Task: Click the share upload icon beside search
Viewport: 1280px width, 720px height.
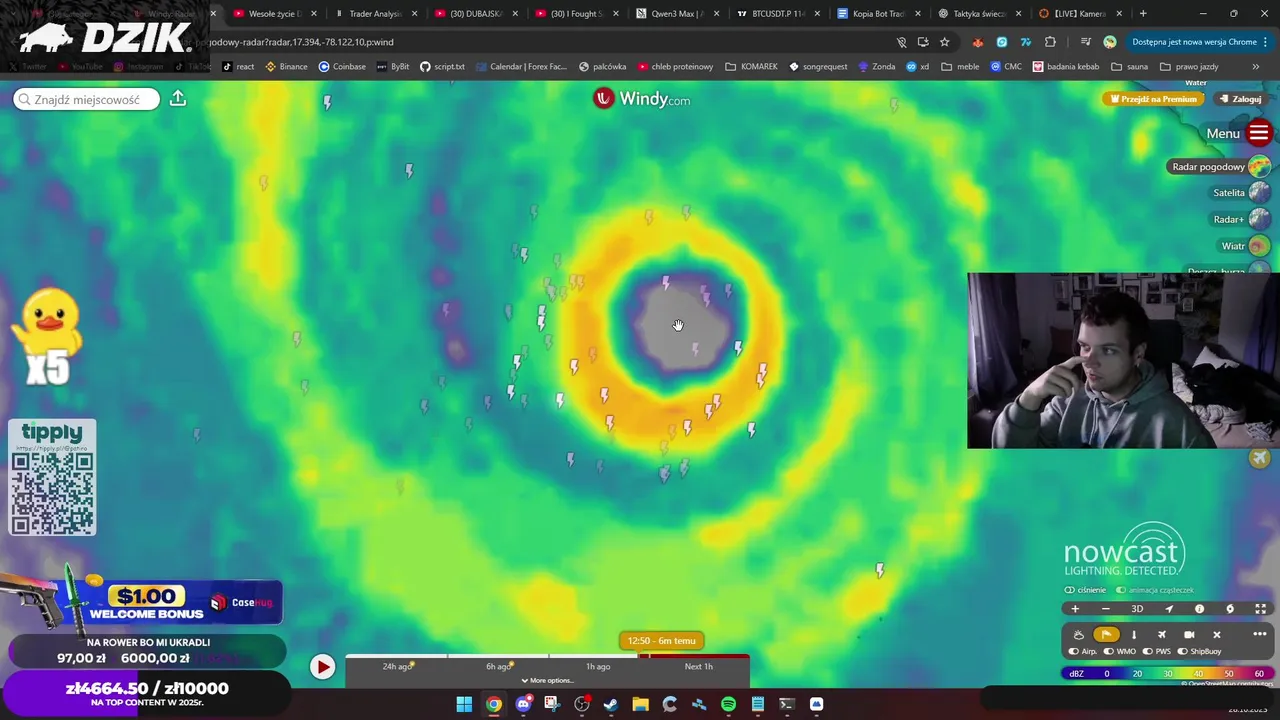Action: pos(178,98)
